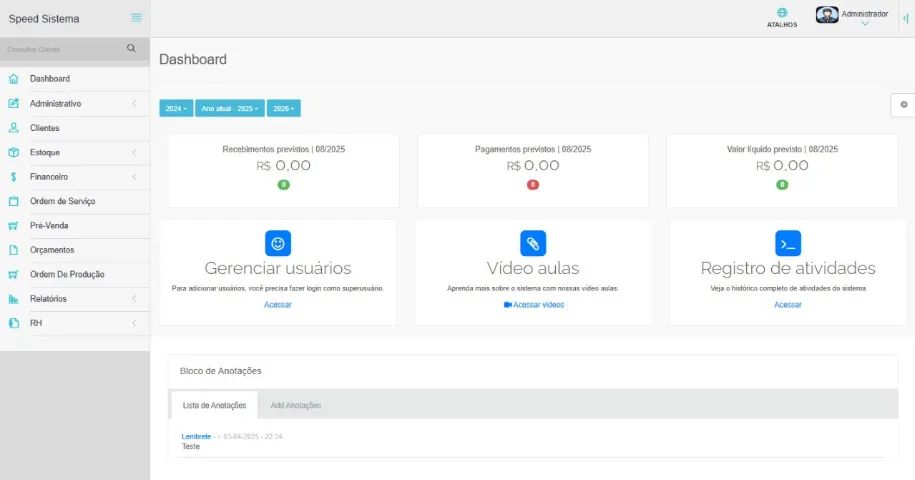This screenshot has width=915, height=480.
Task: Open Clientes in the sidebar
Action: click(44, 128)
